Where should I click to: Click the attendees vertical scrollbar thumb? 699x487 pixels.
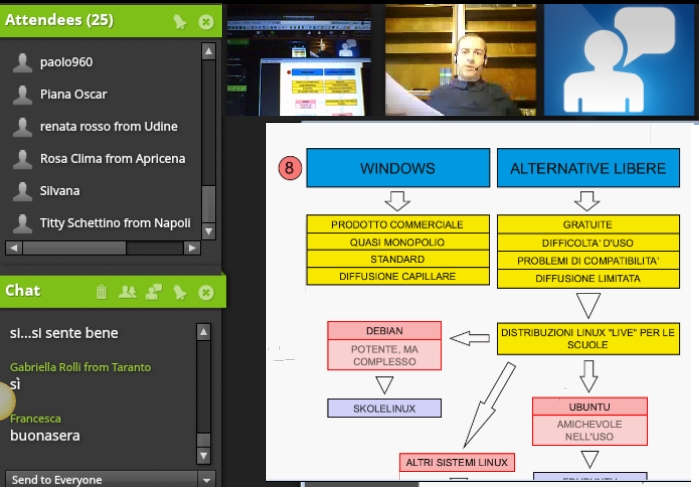click(x=208, y=203)
